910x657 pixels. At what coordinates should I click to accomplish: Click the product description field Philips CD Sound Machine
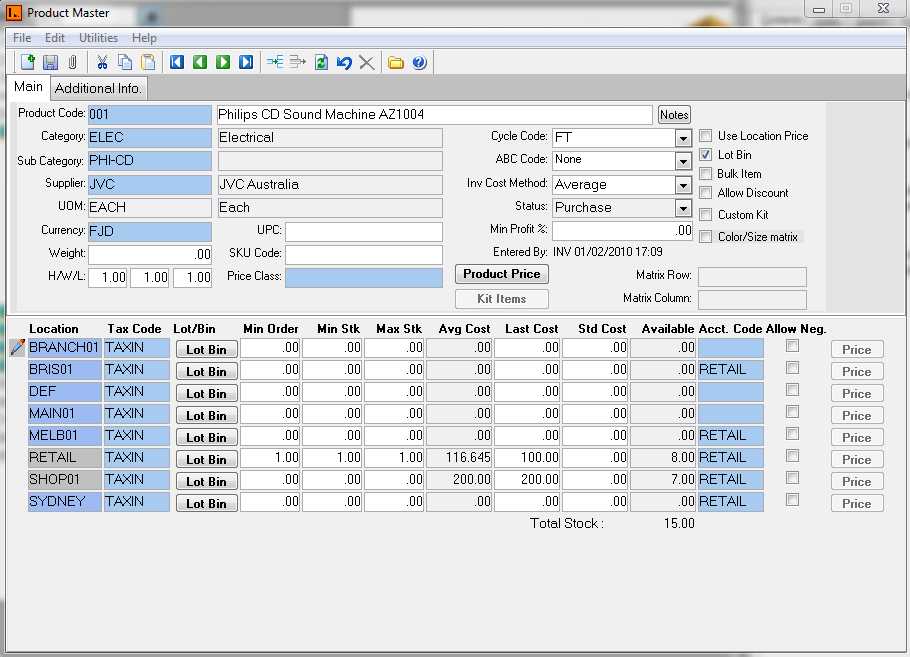point(435,114)
